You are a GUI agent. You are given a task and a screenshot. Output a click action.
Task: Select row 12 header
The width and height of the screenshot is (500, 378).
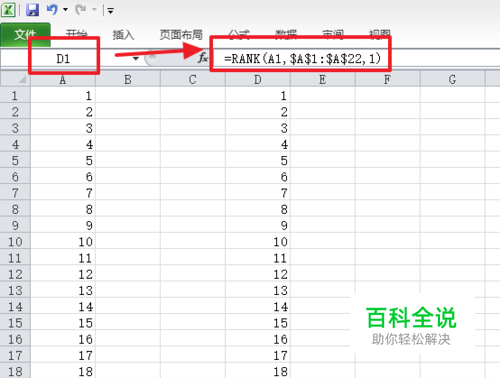point(15,274)
